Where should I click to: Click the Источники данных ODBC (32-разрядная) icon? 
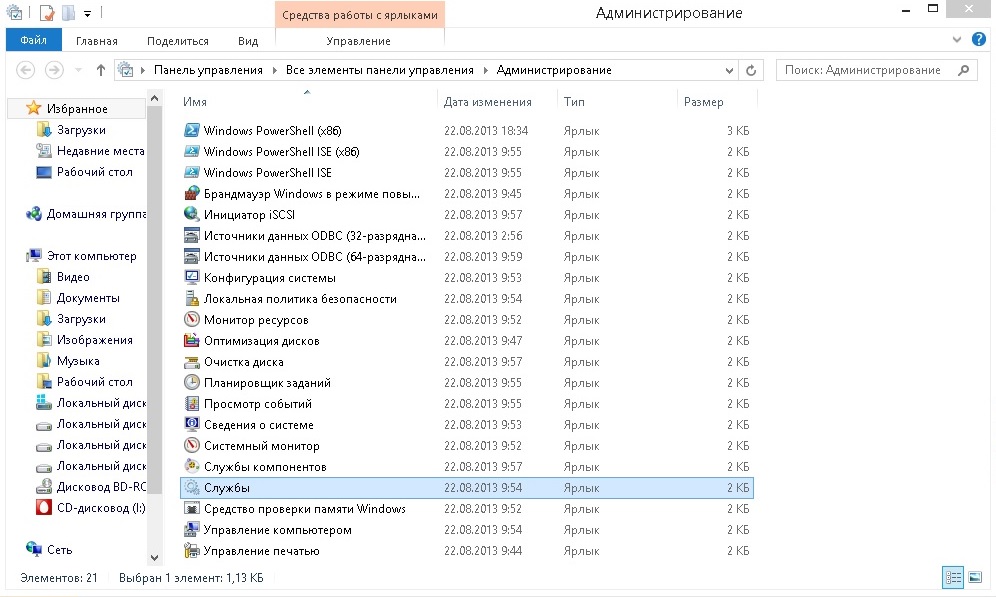coord(191,235)
